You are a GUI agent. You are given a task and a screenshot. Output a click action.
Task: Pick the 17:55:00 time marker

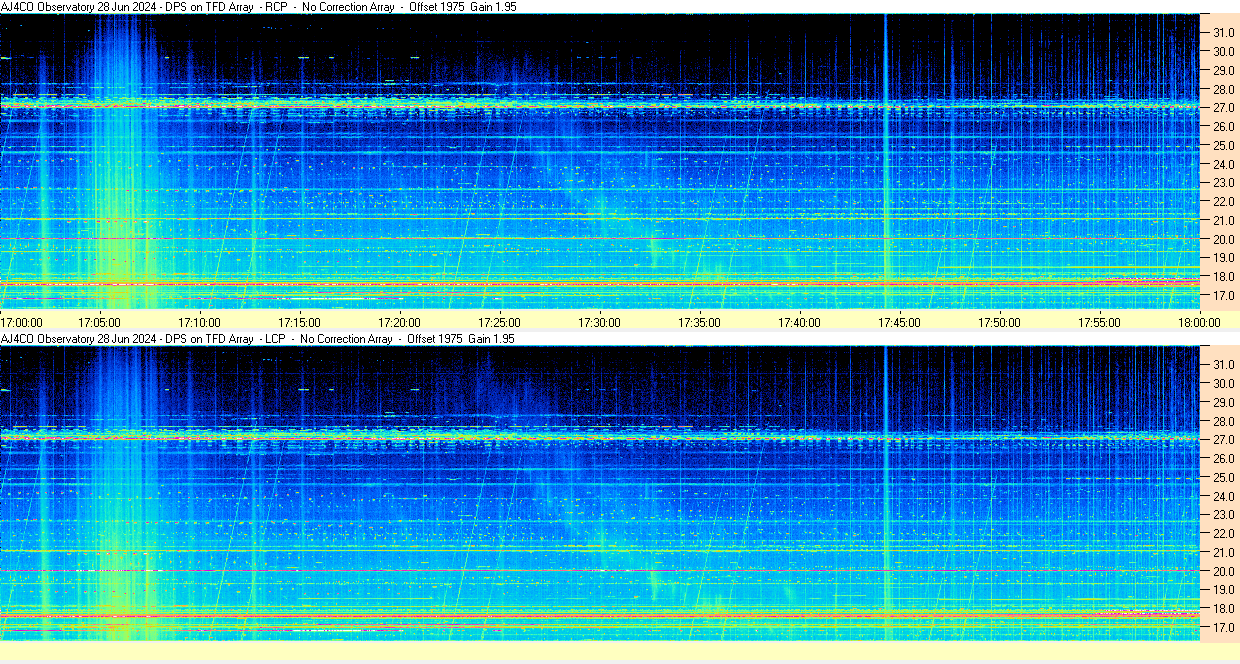1099,322
